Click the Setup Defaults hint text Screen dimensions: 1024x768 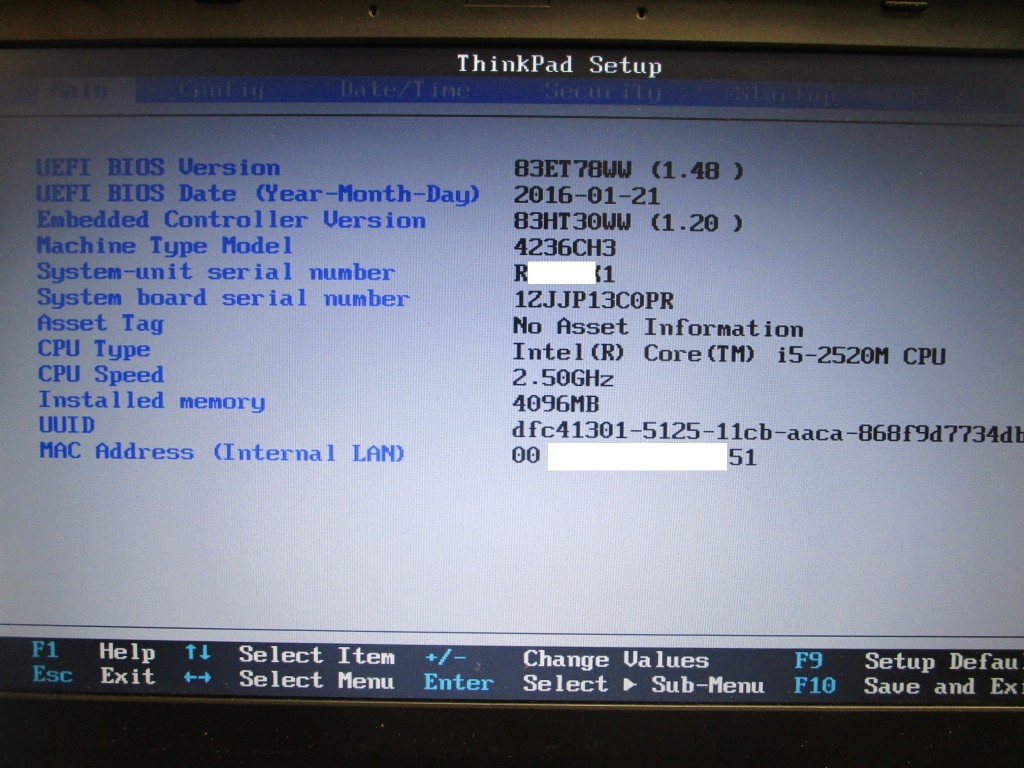(944, 662)
